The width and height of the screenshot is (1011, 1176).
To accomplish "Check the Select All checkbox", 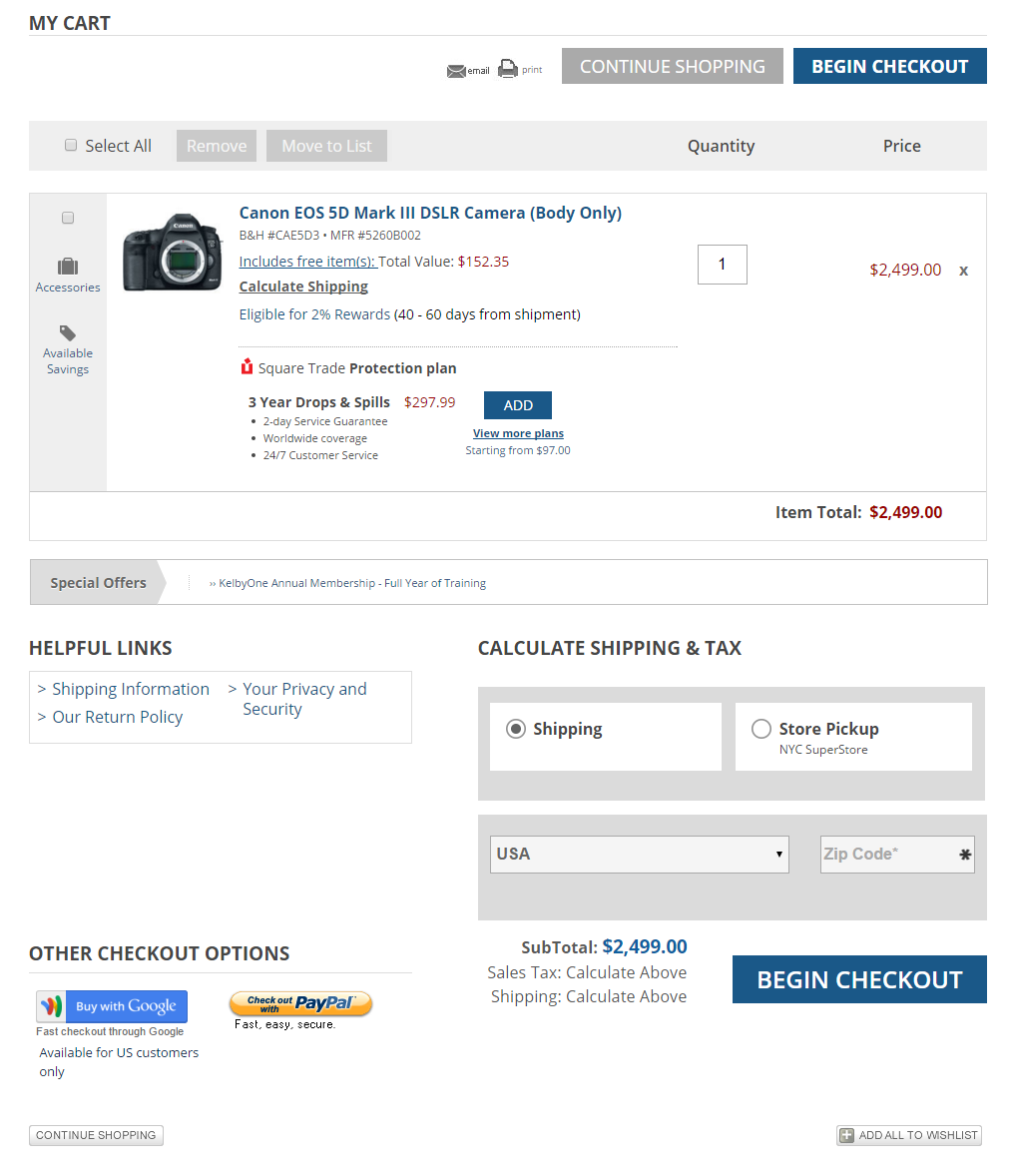I will [71, 145].
